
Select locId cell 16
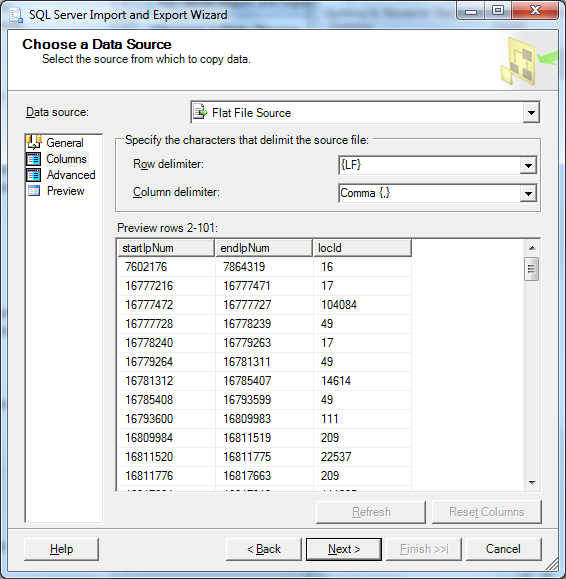pyautogui.click(x=363, y=267)
